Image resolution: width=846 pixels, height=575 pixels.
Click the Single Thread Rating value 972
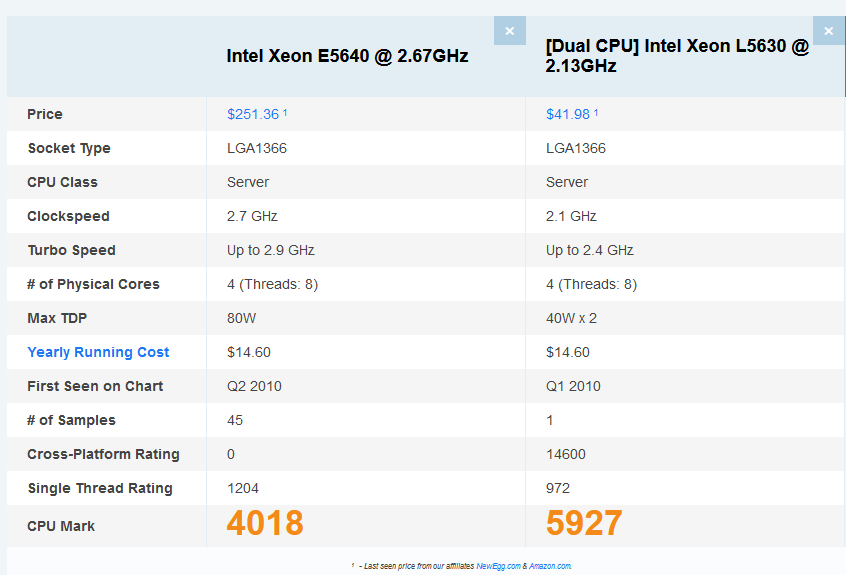click(x=558, y=488)
